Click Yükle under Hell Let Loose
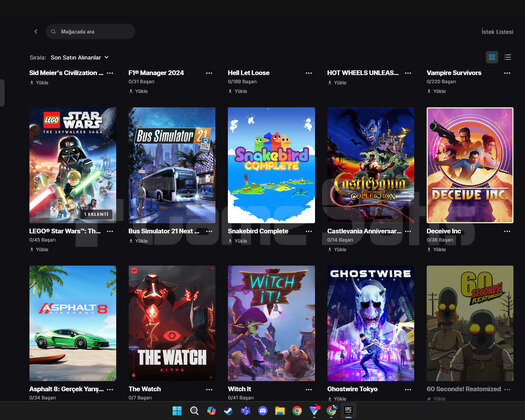The height and width of the screenshot is (420, 525). tap(238, 91)
